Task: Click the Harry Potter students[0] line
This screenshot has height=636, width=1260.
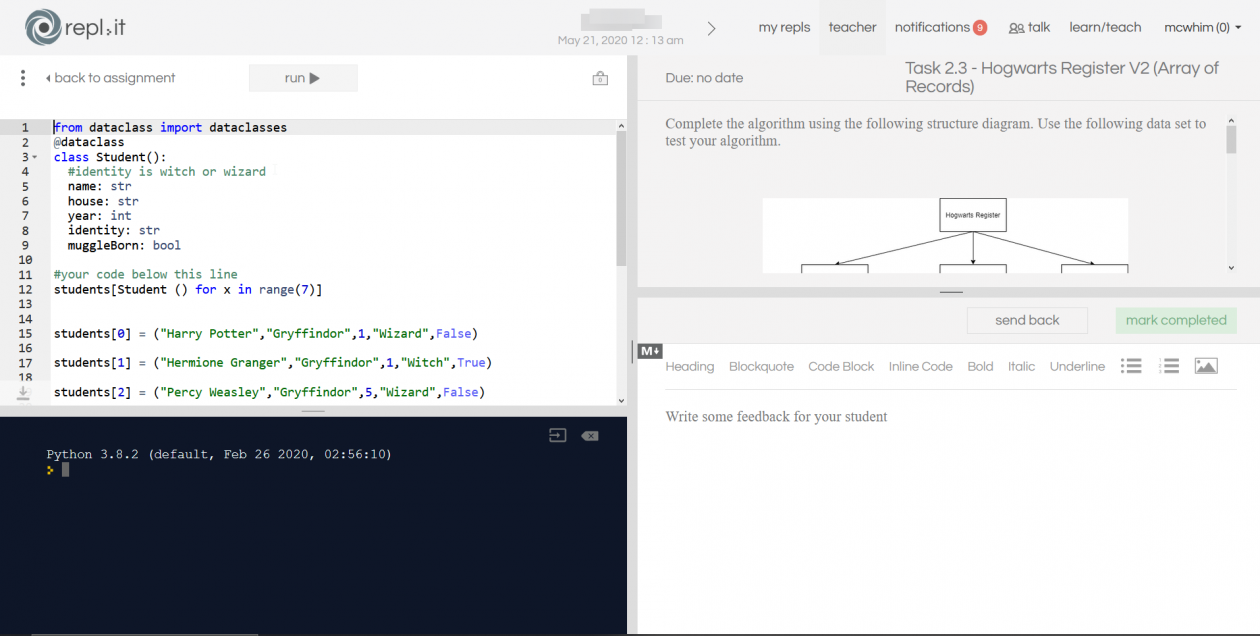Action: pyautogui.click(x=266, y=333)
